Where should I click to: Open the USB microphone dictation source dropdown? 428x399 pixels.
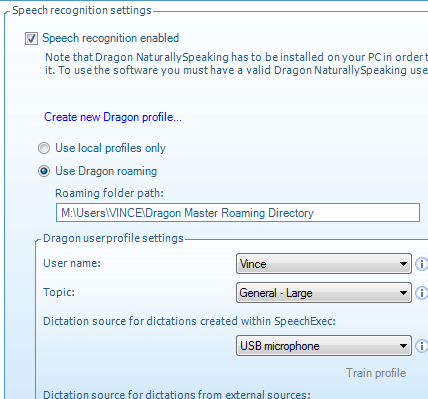(x=324, y=346)
